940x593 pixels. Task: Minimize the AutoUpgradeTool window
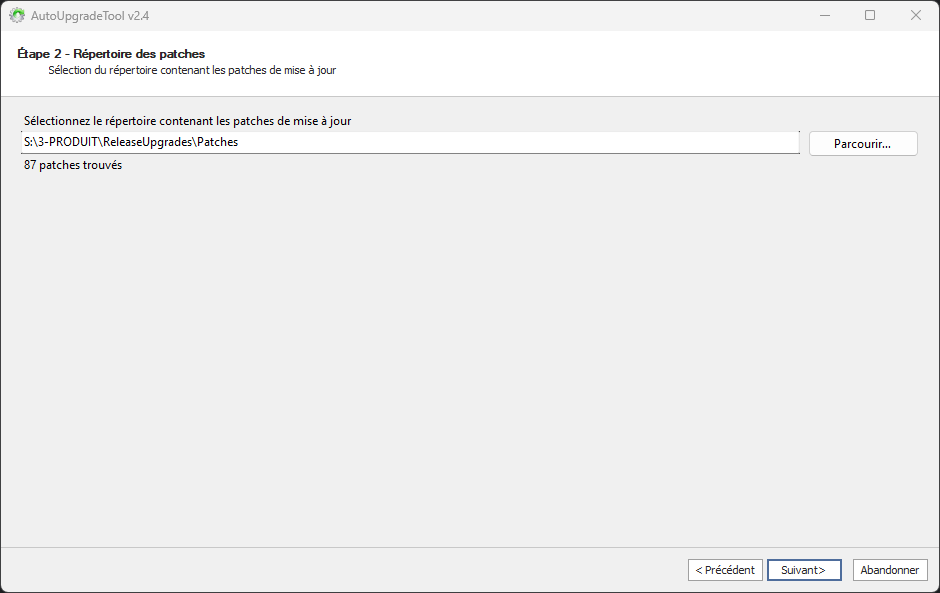pyautogui.click(x=824, y=15)
